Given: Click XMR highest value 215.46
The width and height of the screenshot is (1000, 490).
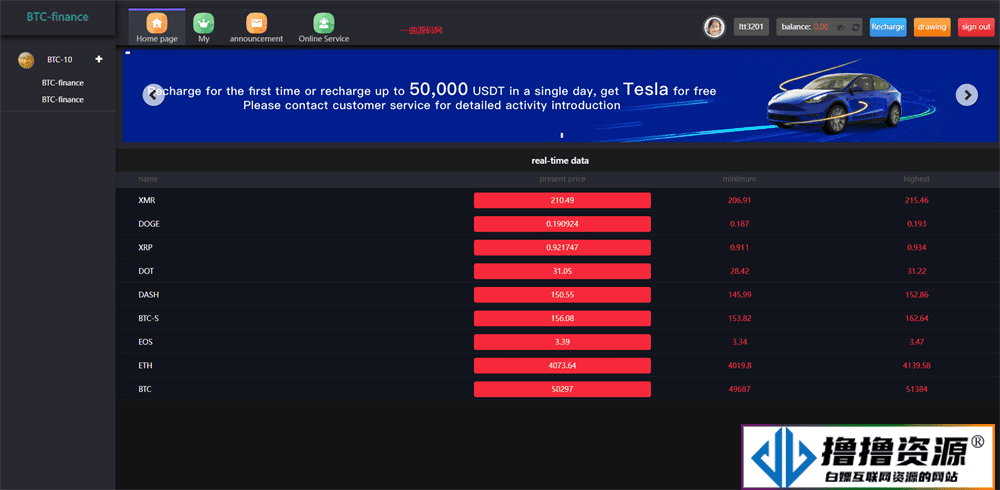Looking at the screenshot, I should click(916, 200).
